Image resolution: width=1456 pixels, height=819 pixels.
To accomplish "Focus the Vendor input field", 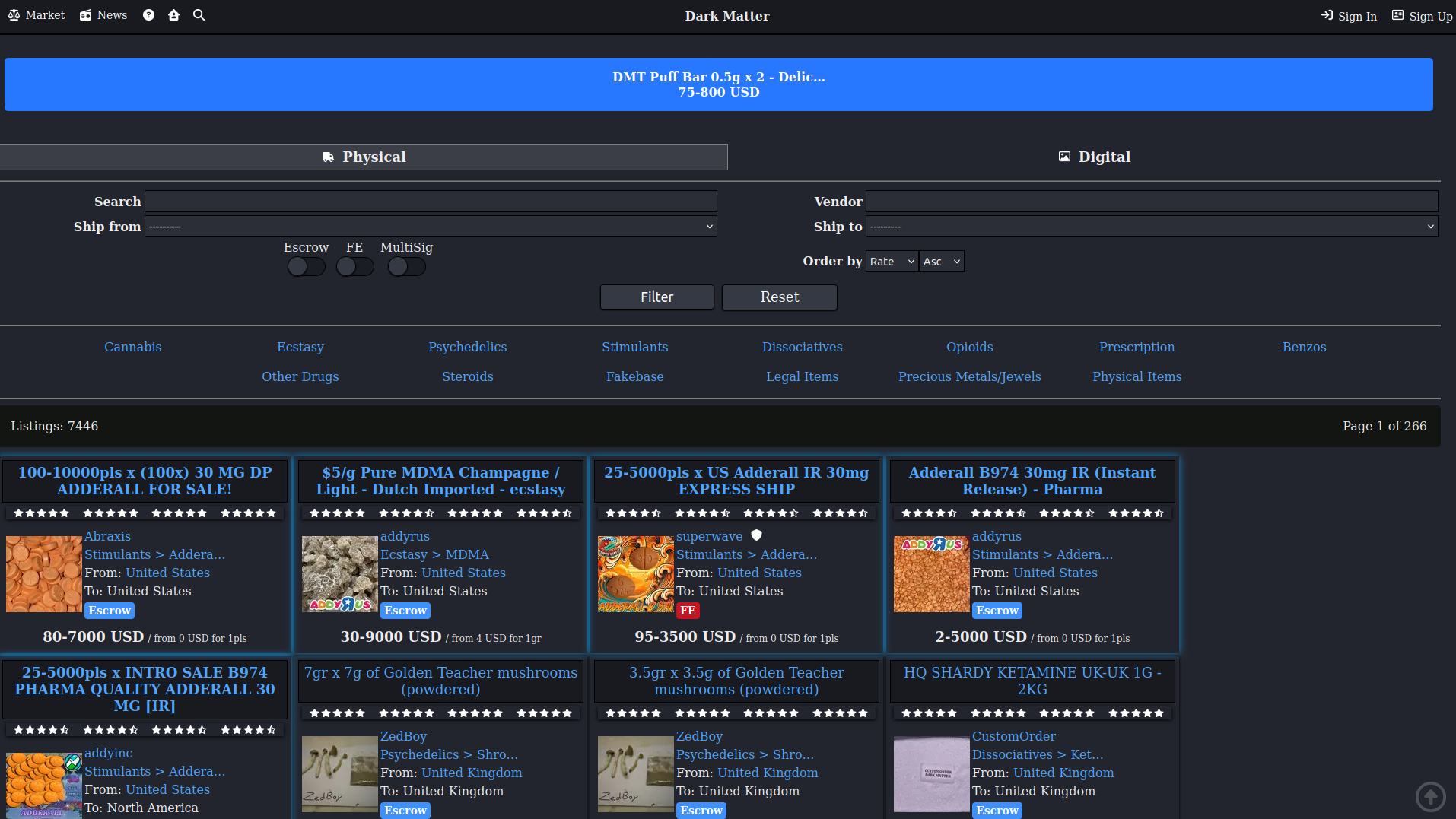I will point(1152,202).
